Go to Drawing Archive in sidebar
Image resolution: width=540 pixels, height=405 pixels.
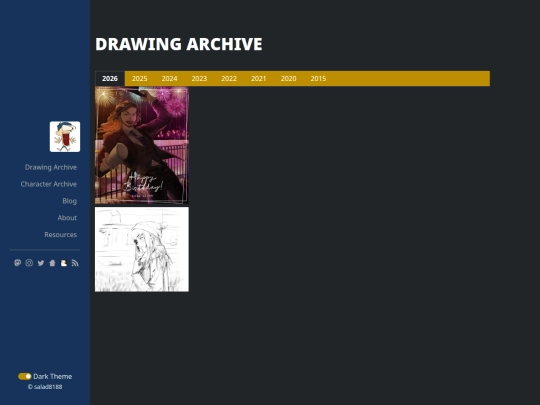coord(51,167)
